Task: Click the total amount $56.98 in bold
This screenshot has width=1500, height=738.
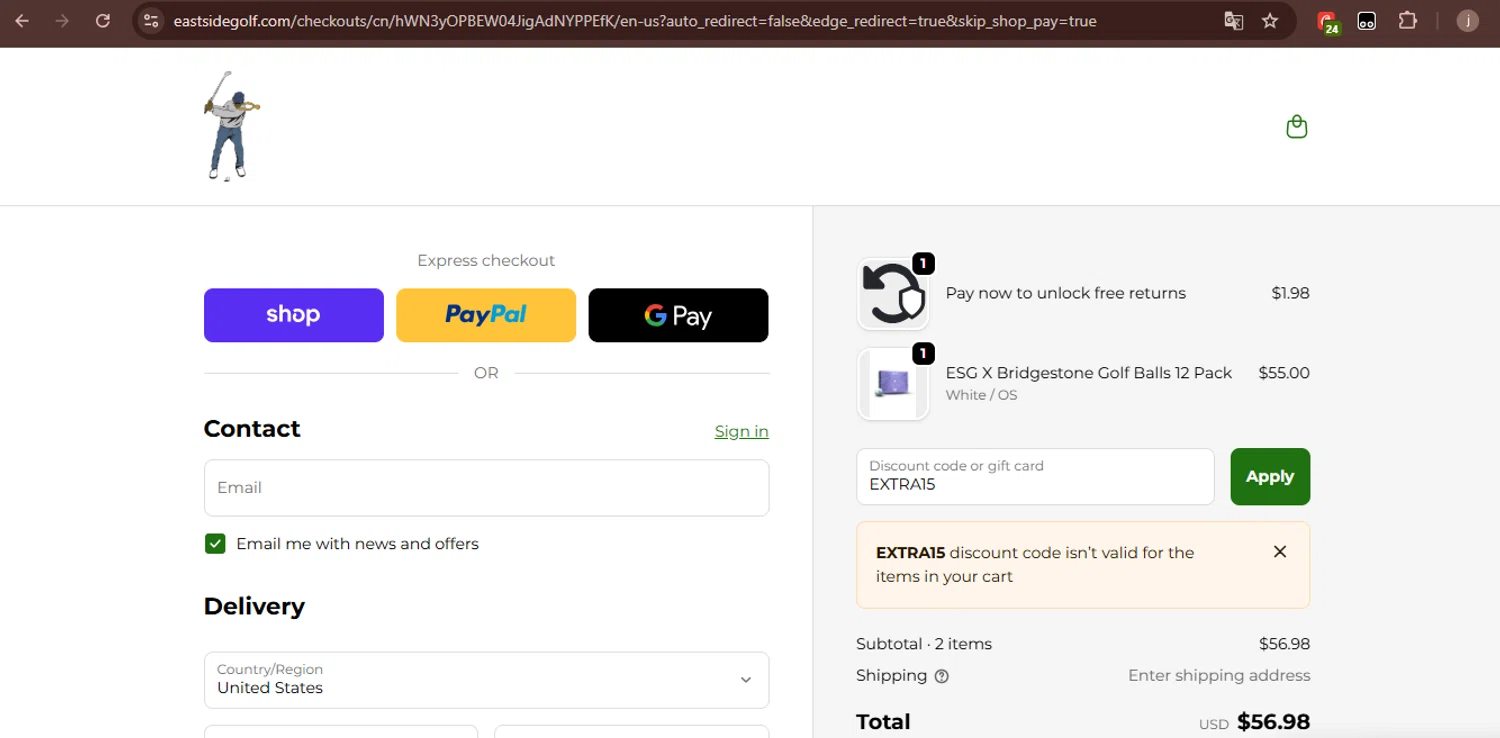Action: coord(1273,722)
